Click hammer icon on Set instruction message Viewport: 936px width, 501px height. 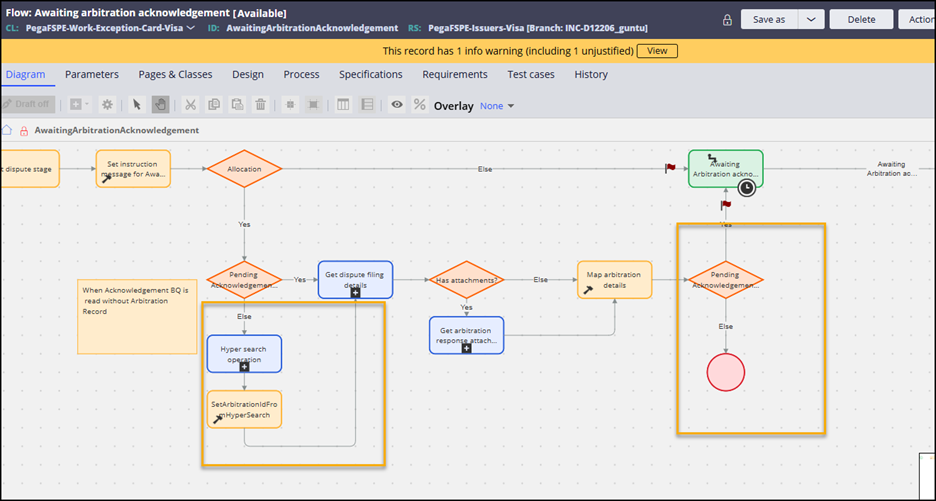[x=107, y=178]
